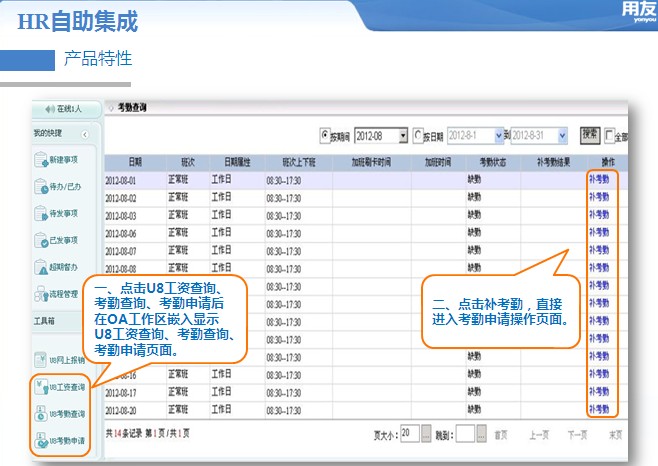Click the 班次 column header

point(188,162)
